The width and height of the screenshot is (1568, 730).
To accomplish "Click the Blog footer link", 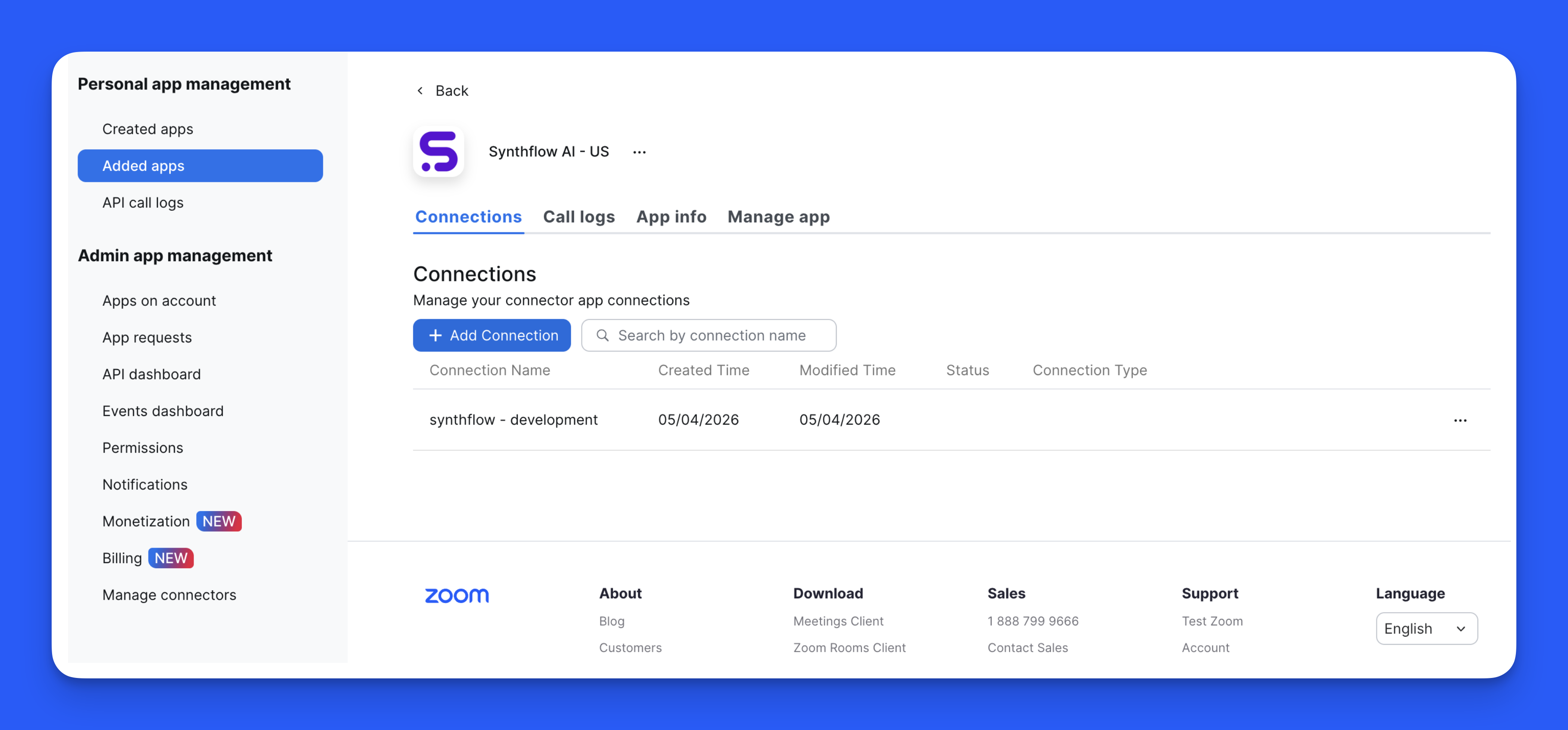I will 612,621.
